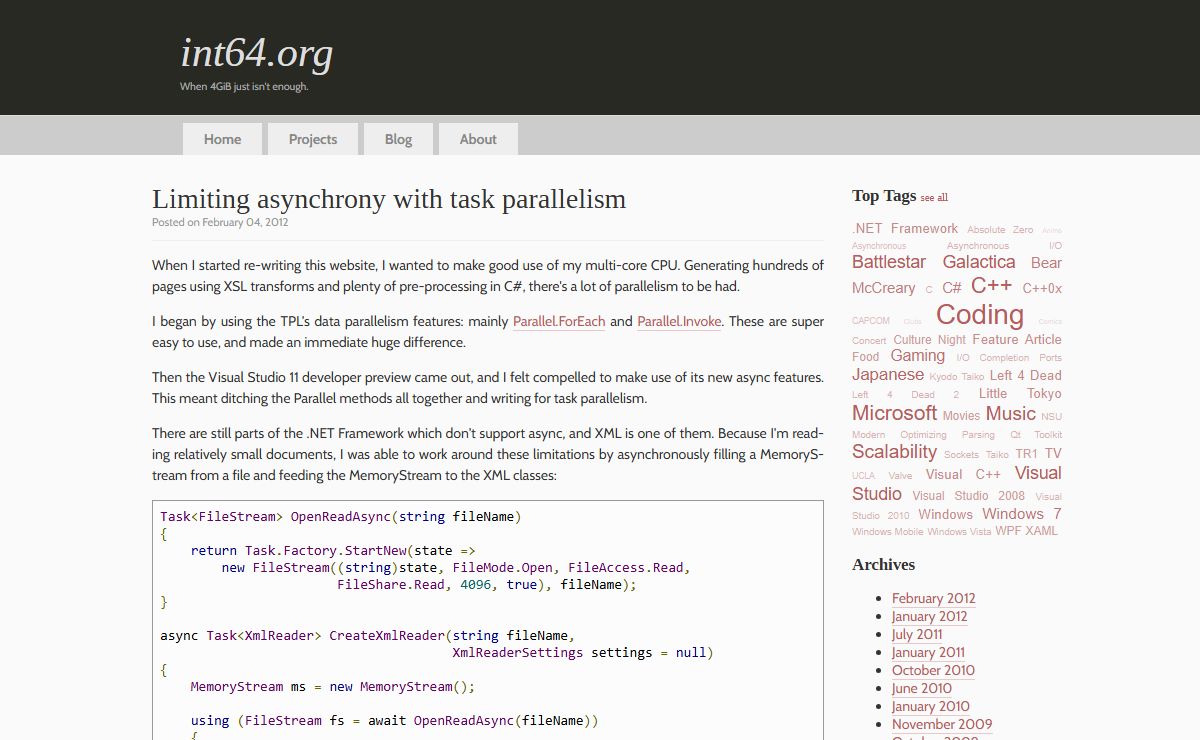Open the October 2010 archive
1200x740 pixels.
click(933, 670)
